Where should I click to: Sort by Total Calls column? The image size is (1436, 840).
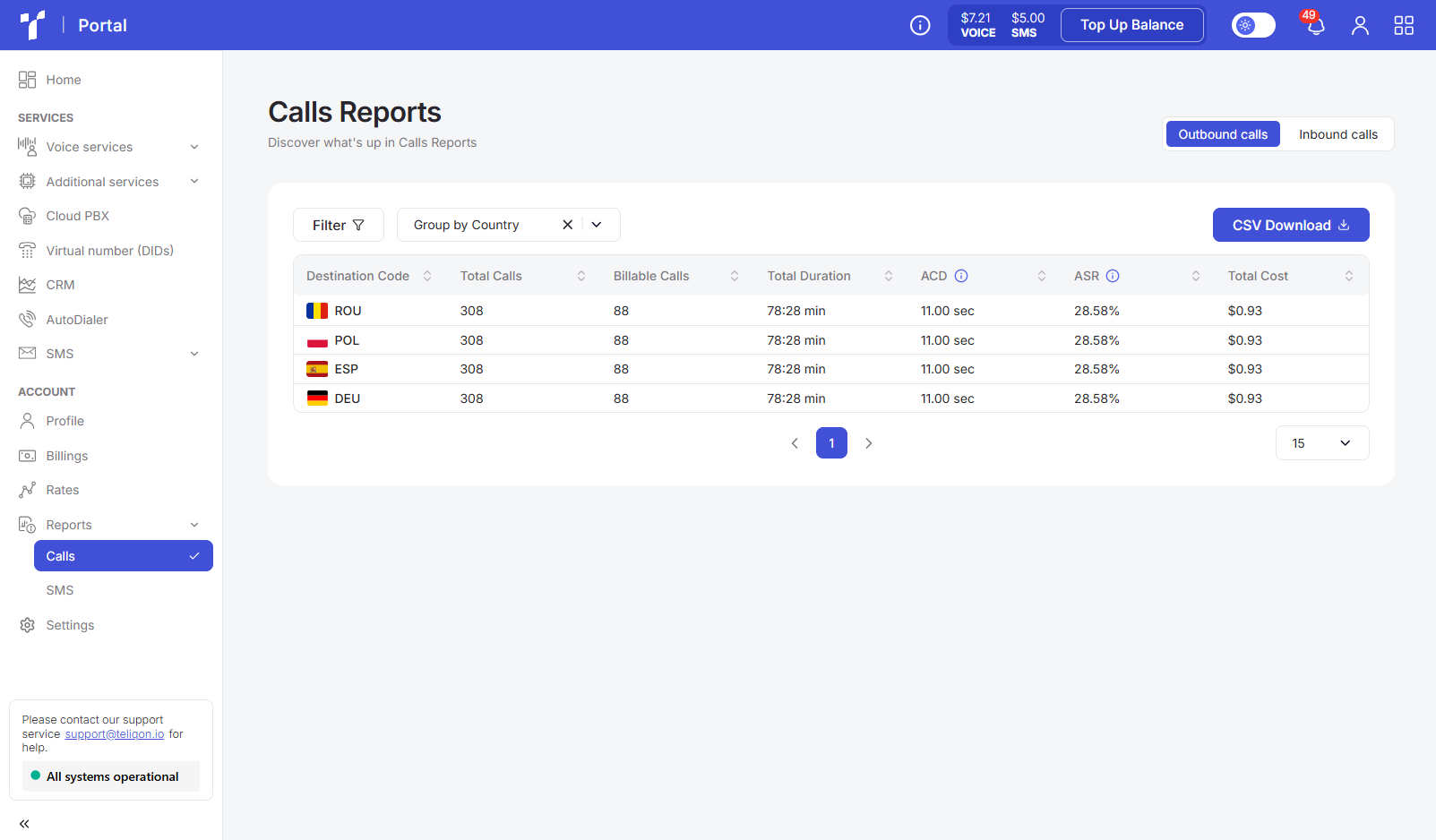581,276
